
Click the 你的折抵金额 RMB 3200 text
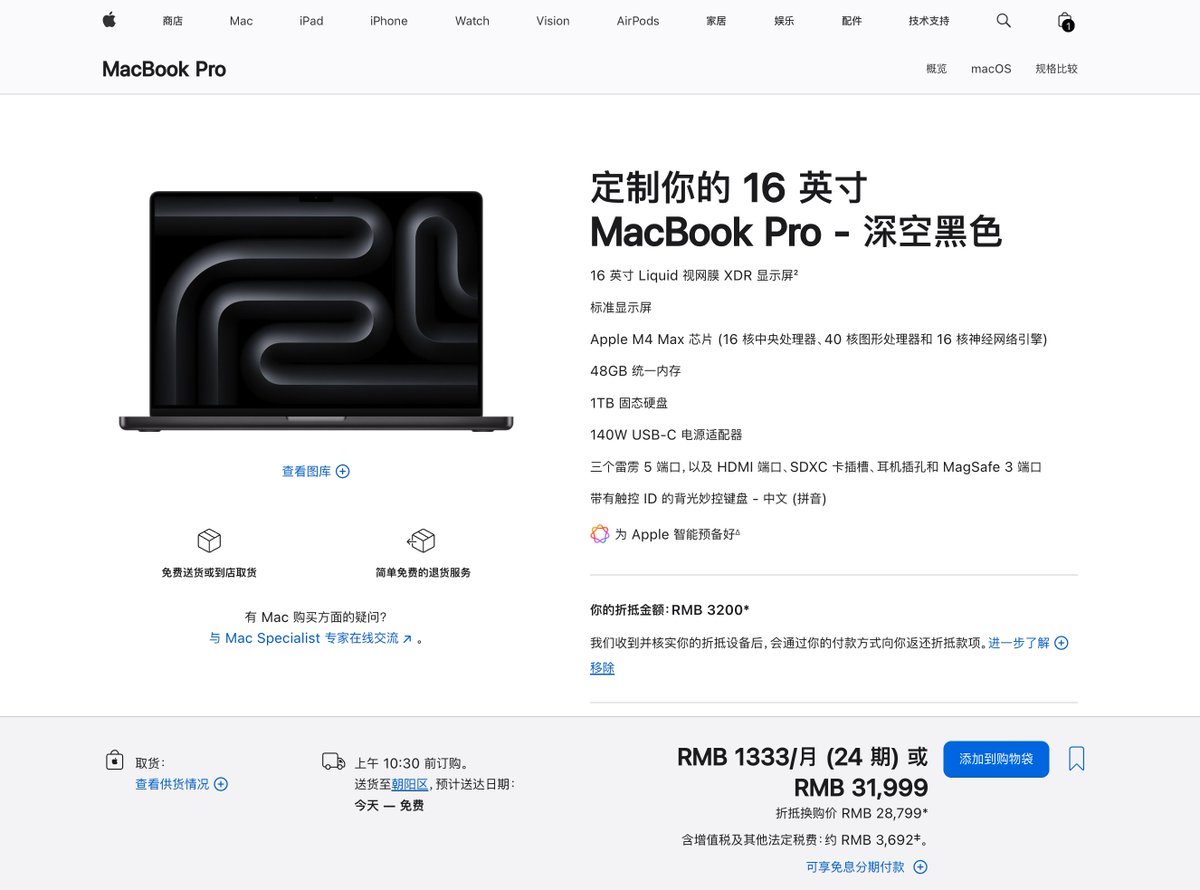pyautogui.click(x=670, y=610)
